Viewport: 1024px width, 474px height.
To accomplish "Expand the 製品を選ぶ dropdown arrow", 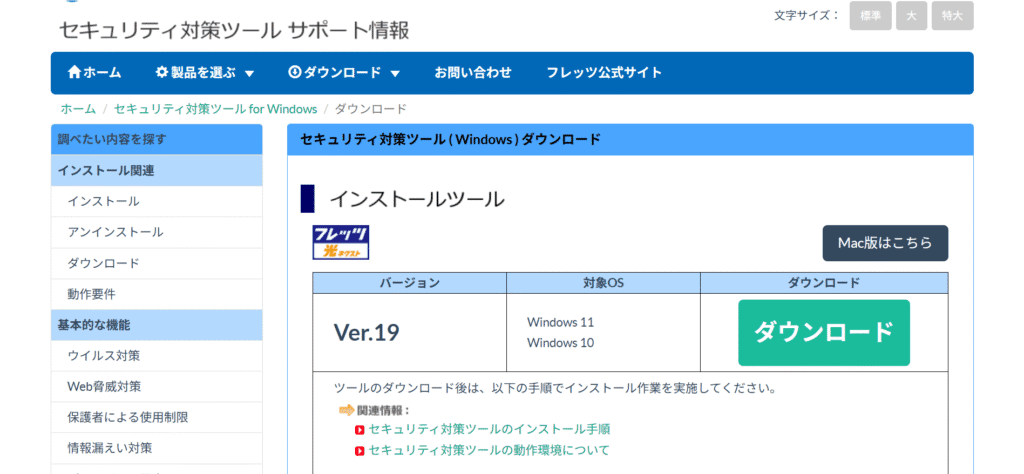I will pyautogui.click(x=249, y=74).
